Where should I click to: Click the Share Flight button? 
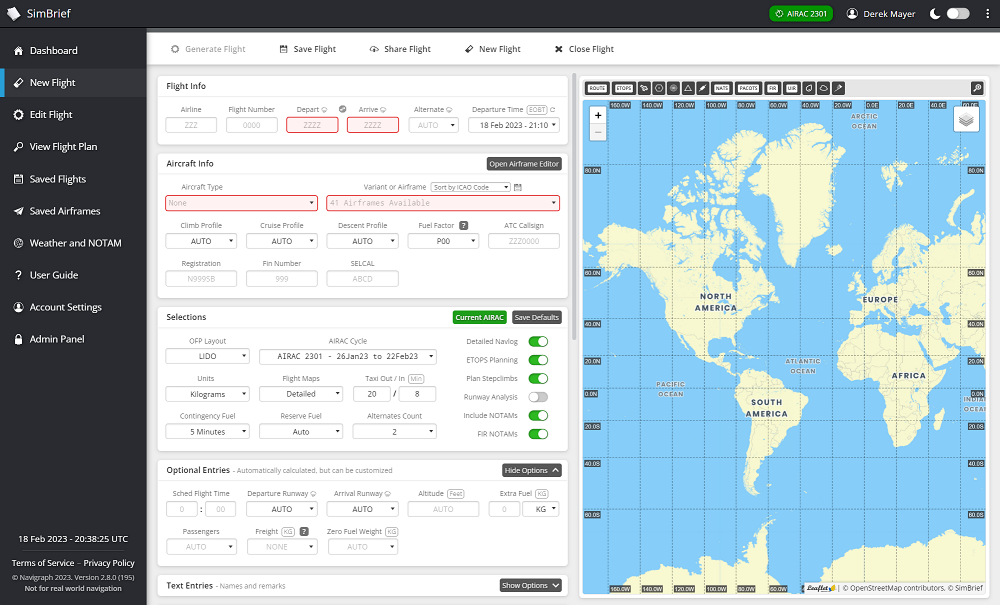(x=400, y=49)
